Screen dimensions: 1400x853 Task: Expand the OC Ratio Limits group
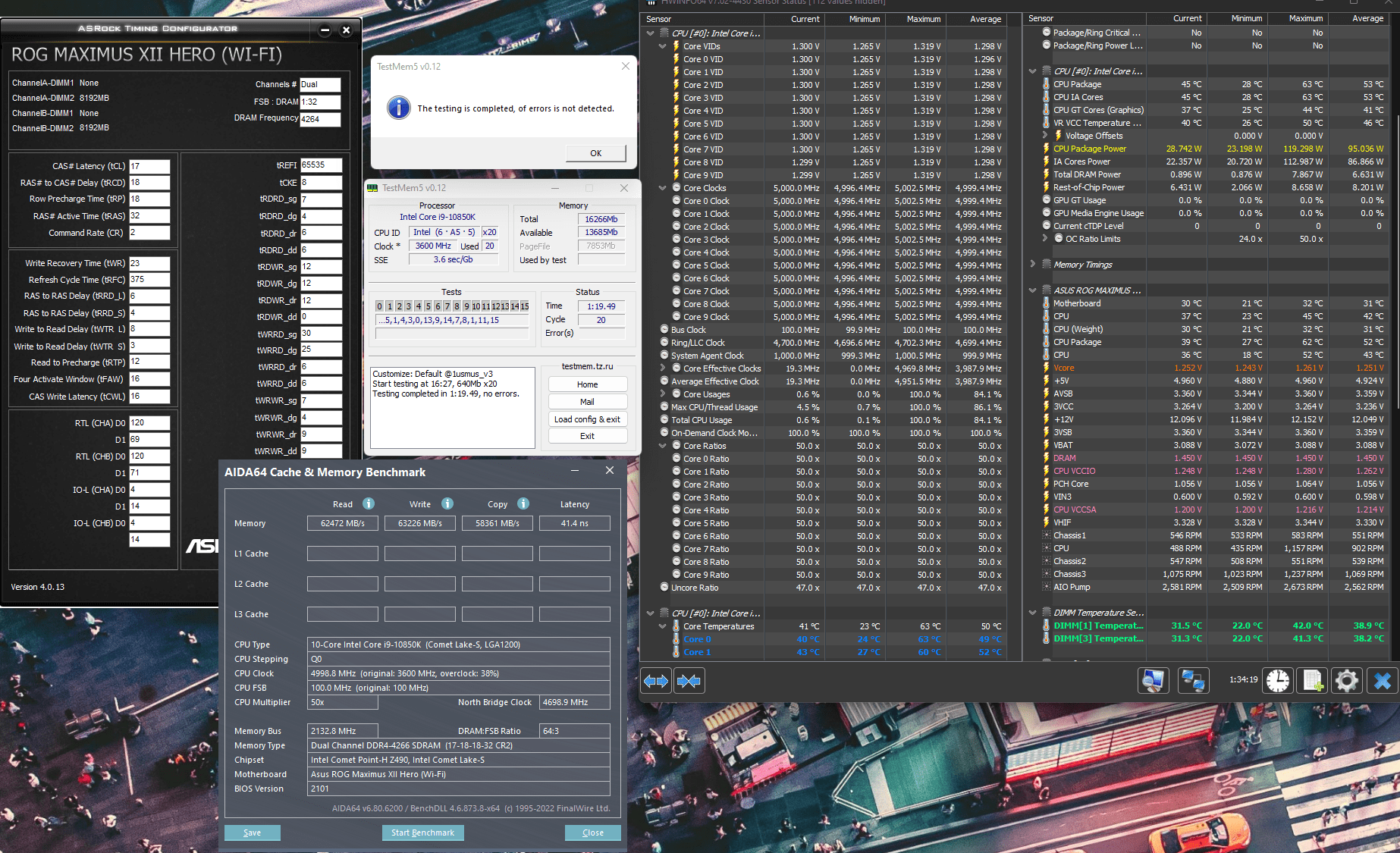(1045, 239)
